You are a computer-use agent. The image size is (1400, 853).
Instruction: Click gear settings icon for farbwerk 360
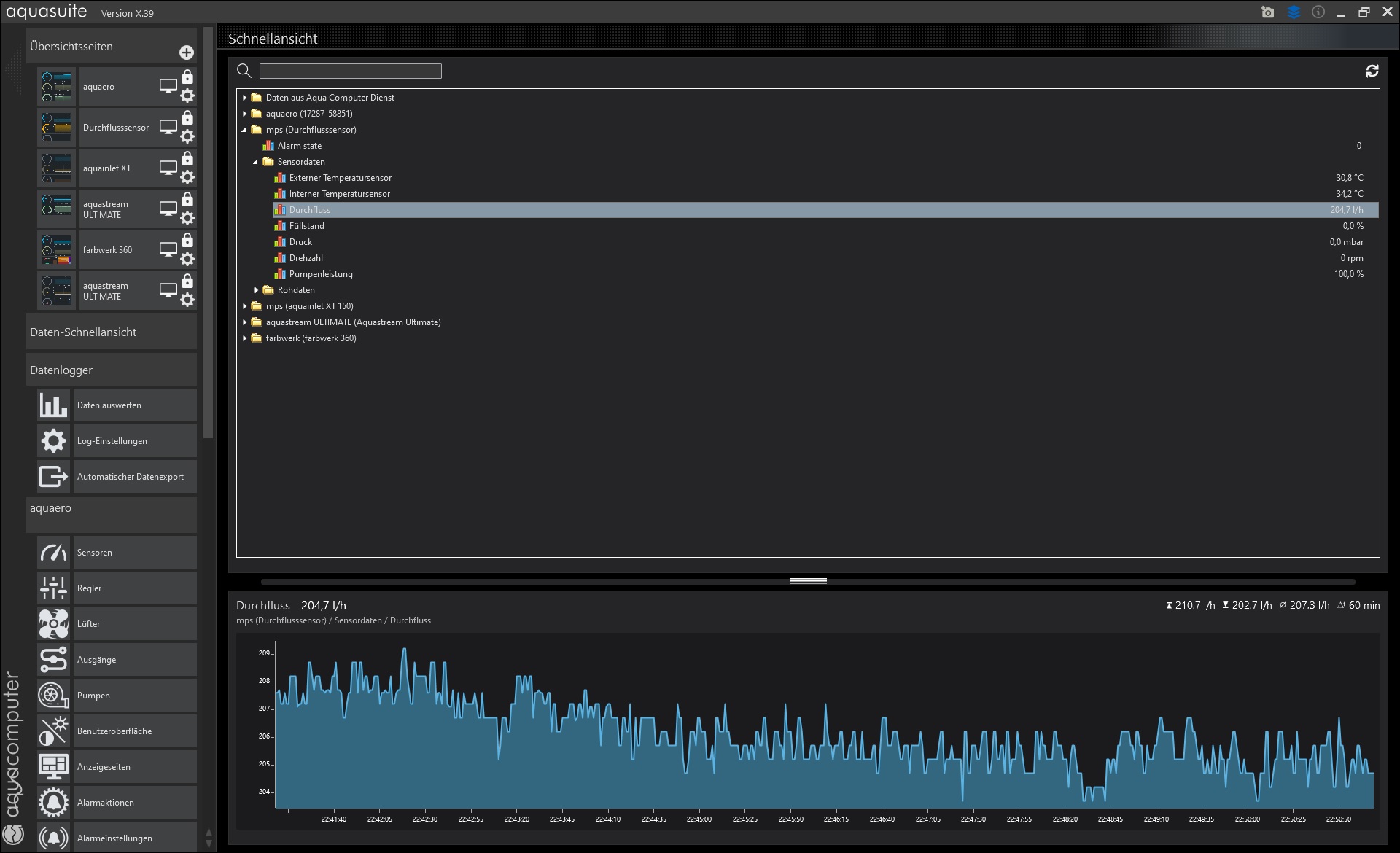click(x=187, y=259)
